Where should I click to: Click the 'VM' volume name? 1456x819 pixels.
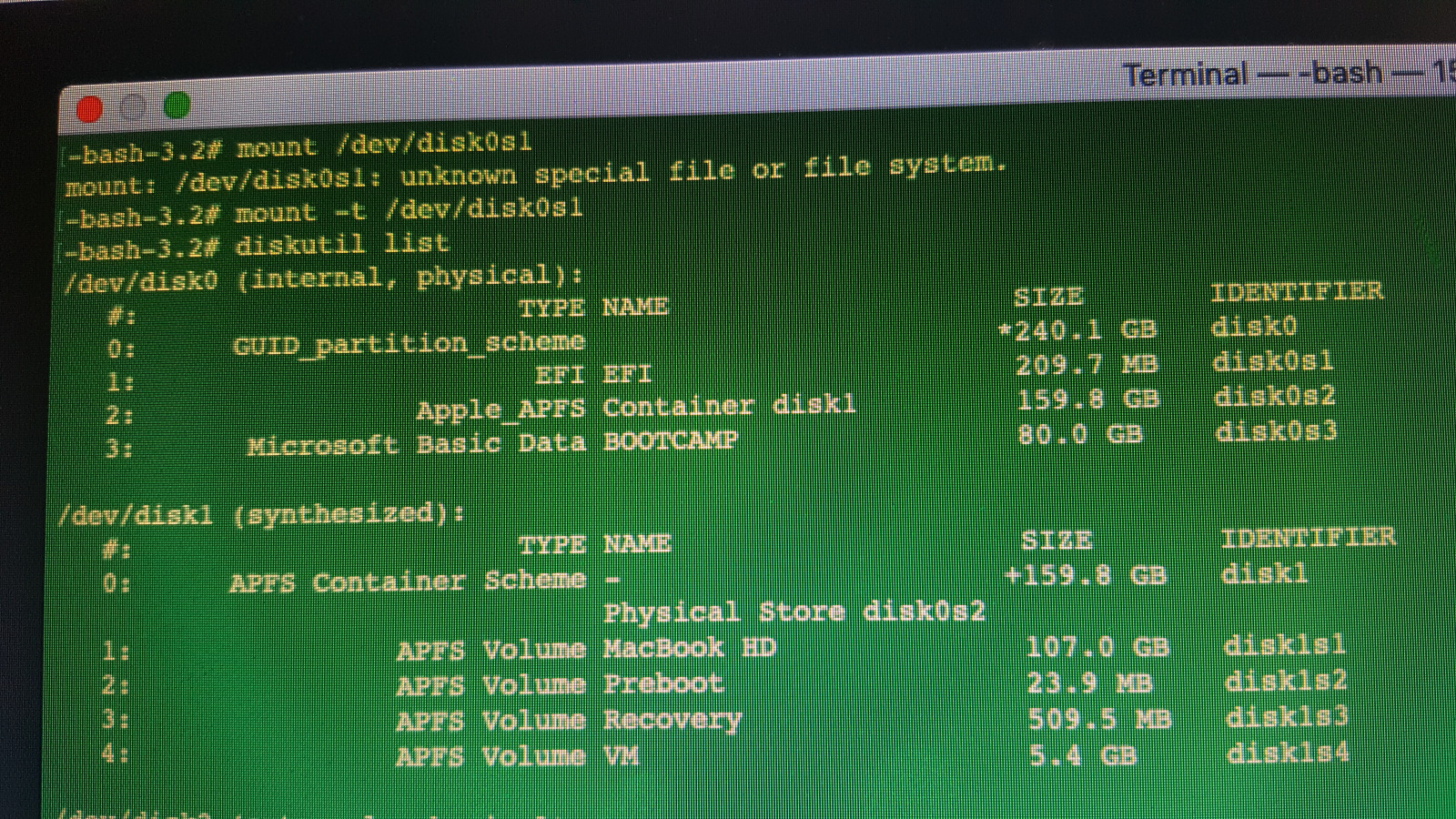coord(621,755)
